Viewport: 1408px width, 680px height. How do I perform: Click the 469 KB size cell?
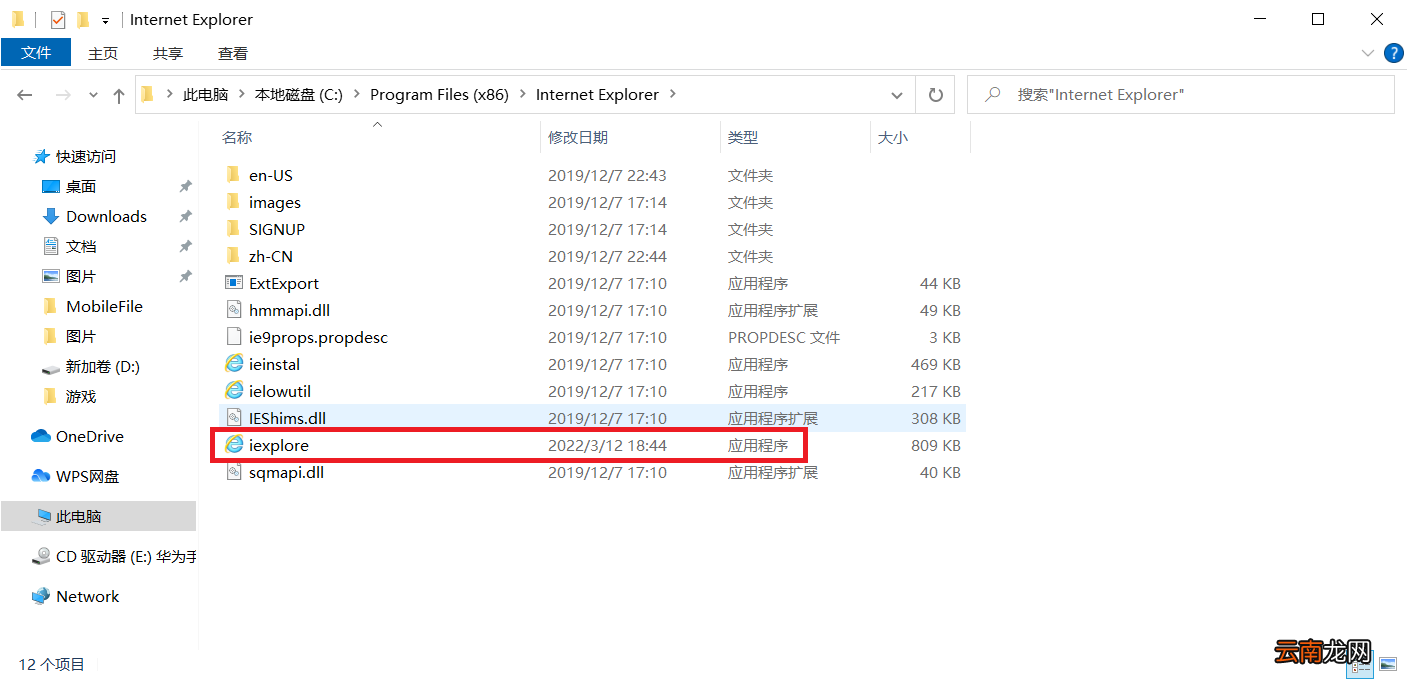(936, 364)
